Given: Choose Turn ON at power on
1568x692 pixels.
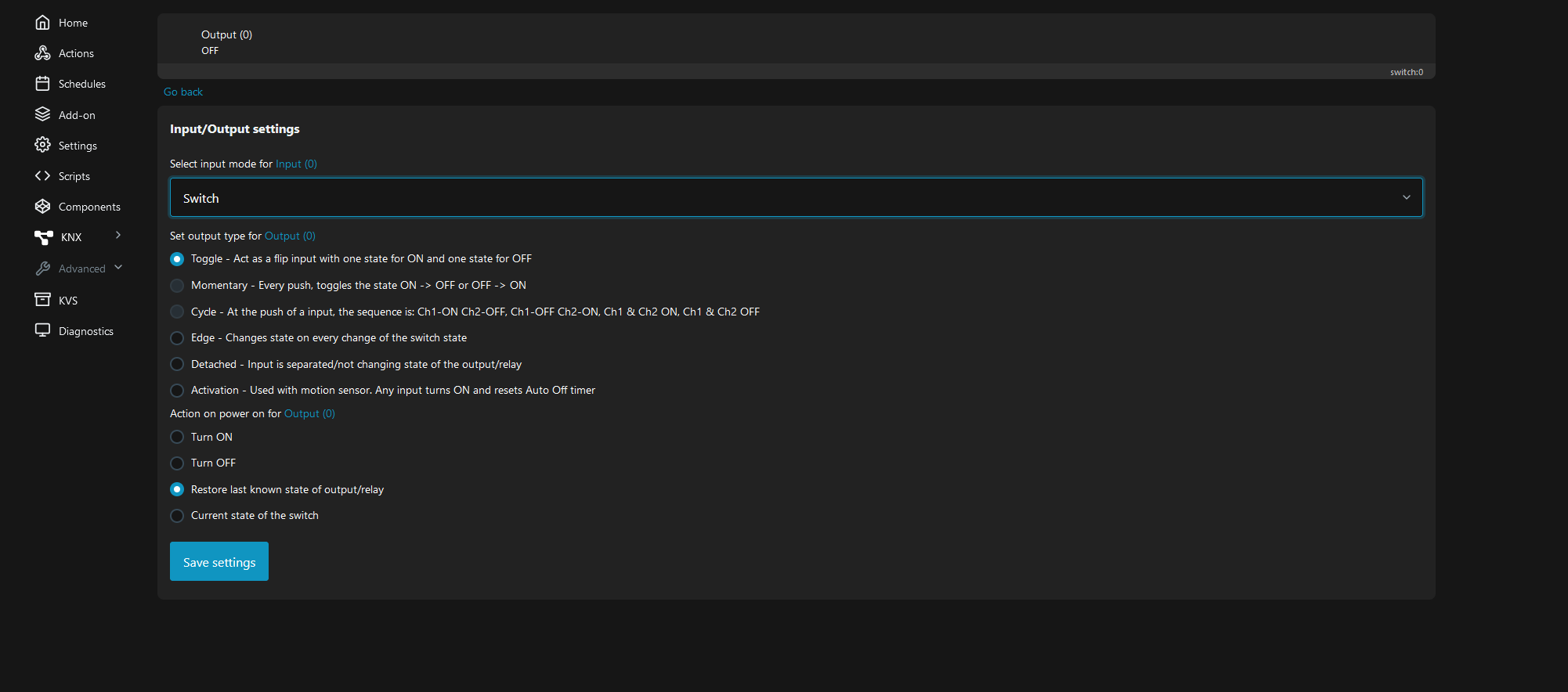Looking at the screenshot, I should pyautogui.click(x=177, y=437).
